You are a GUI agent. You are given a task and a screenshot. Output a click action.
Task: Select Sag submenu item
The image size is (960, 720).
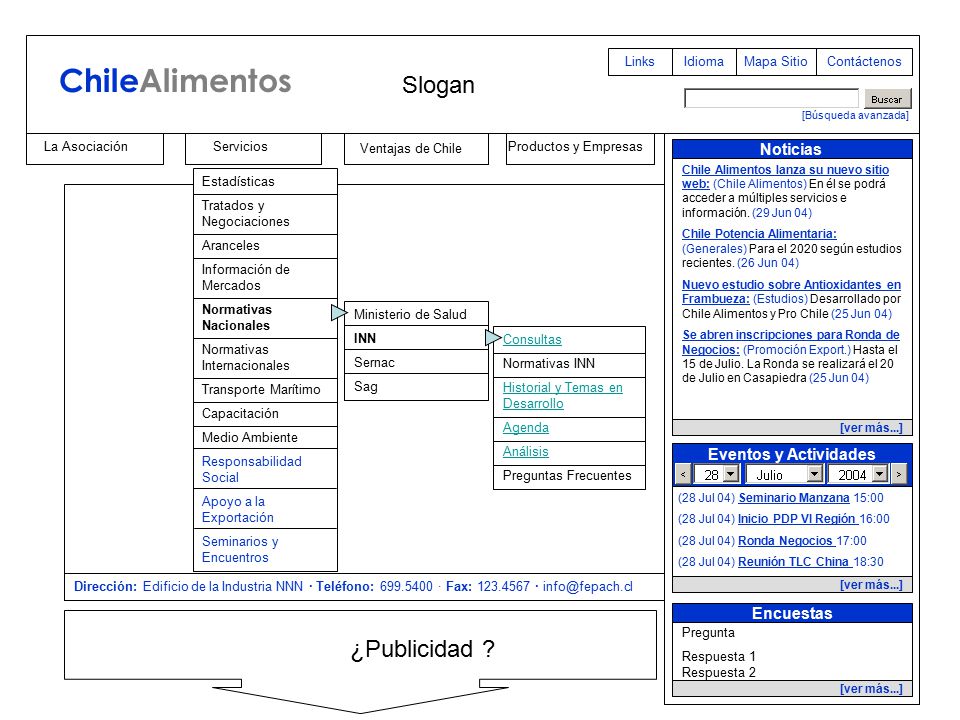click(416, 387)
